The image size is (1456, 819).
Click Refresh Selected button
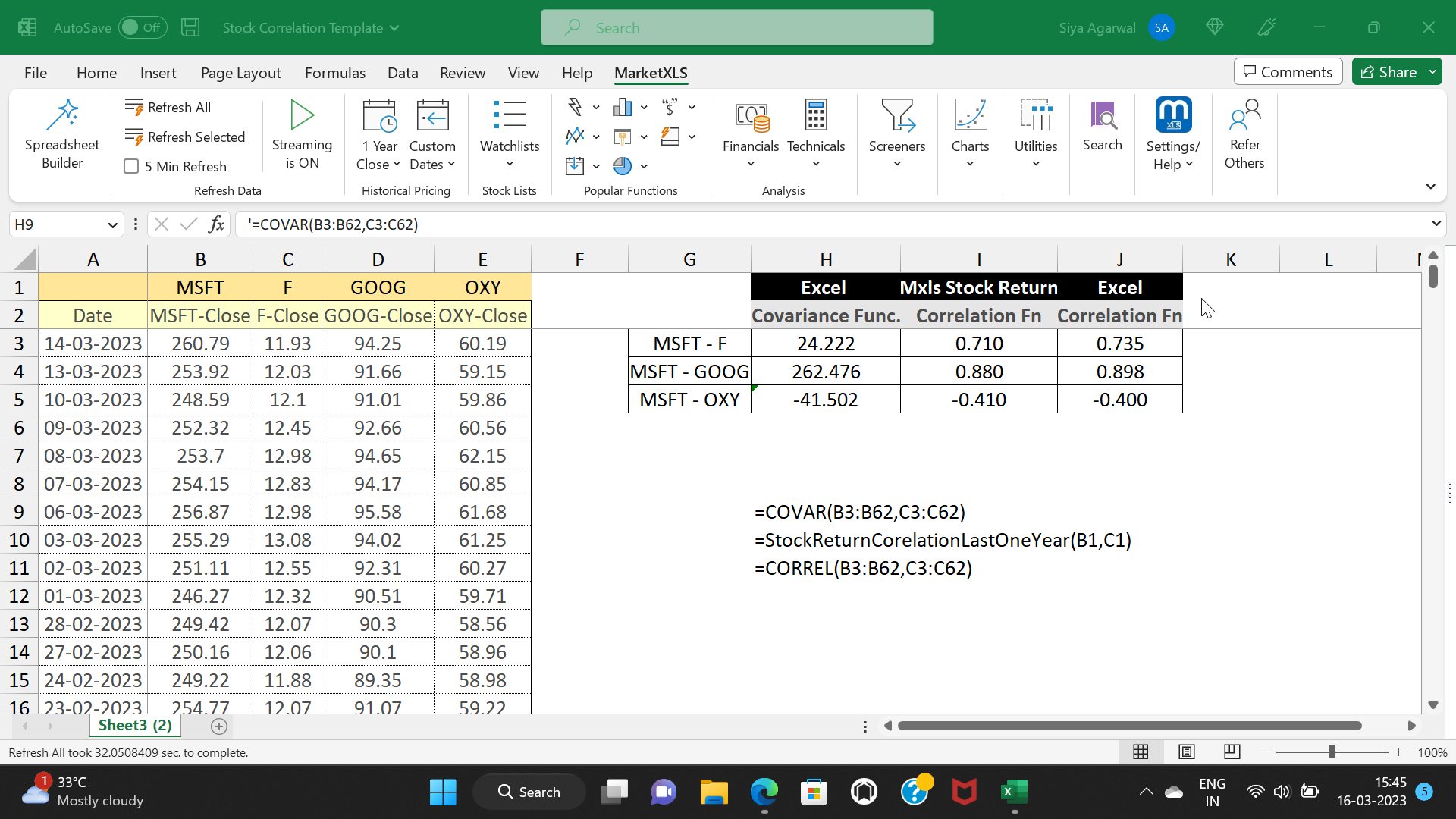(x=185, y=137)
